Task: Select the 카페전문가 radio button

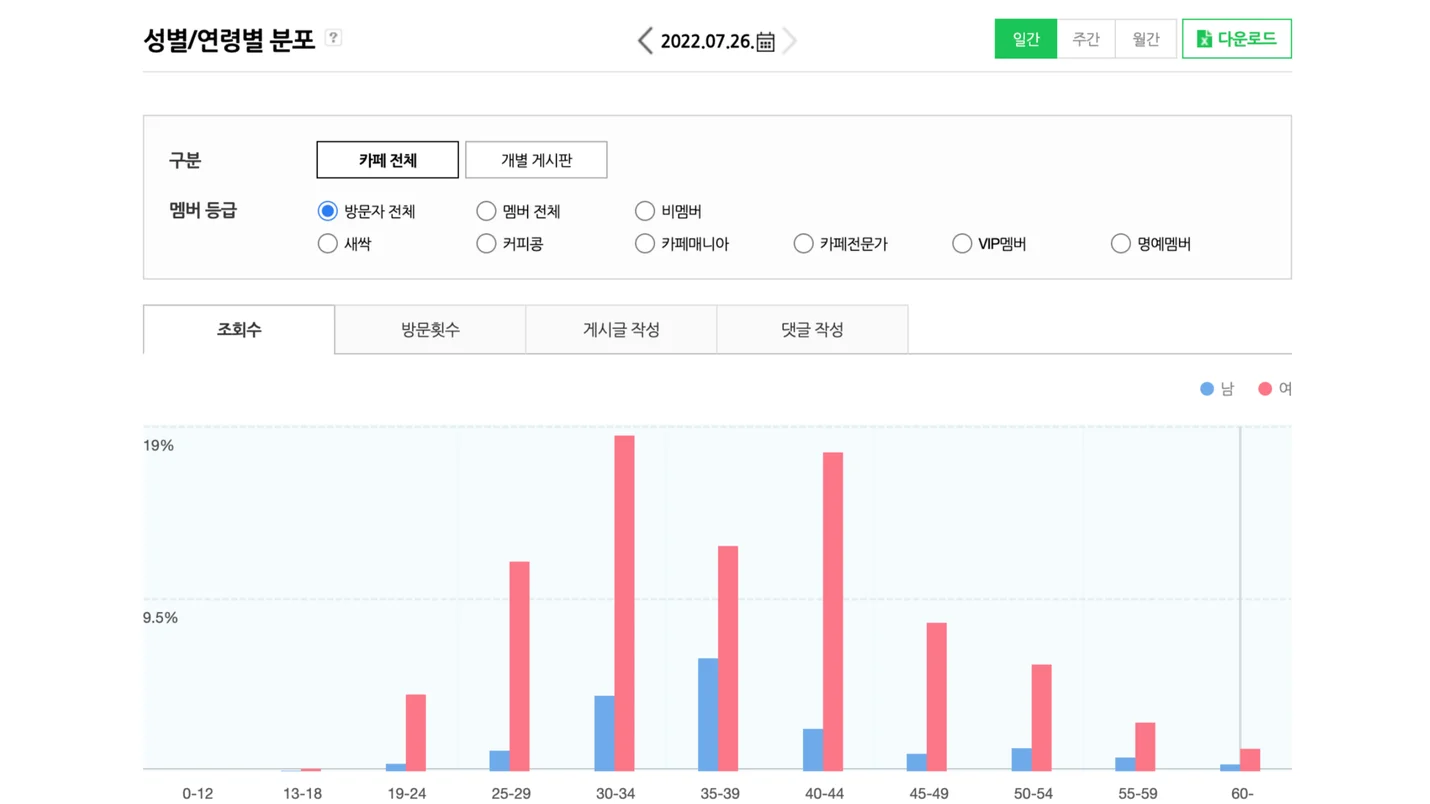Action: pos(803,243)
